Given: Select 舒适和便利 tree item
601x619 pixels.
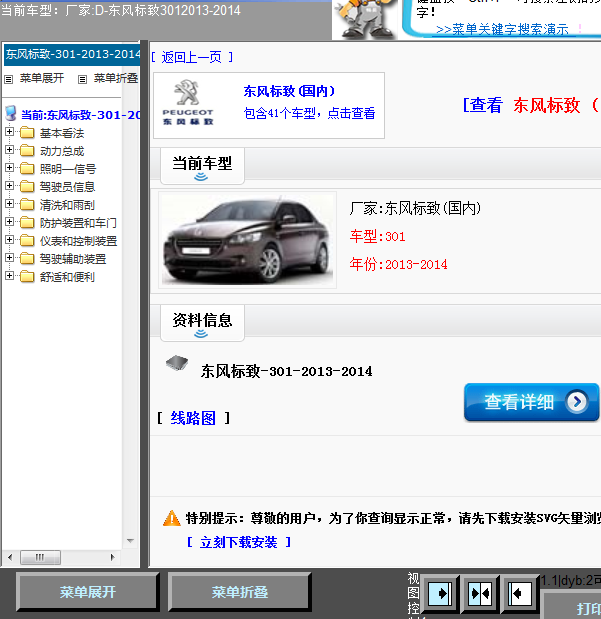Looking at the screenshot, I should pos(67,277).
